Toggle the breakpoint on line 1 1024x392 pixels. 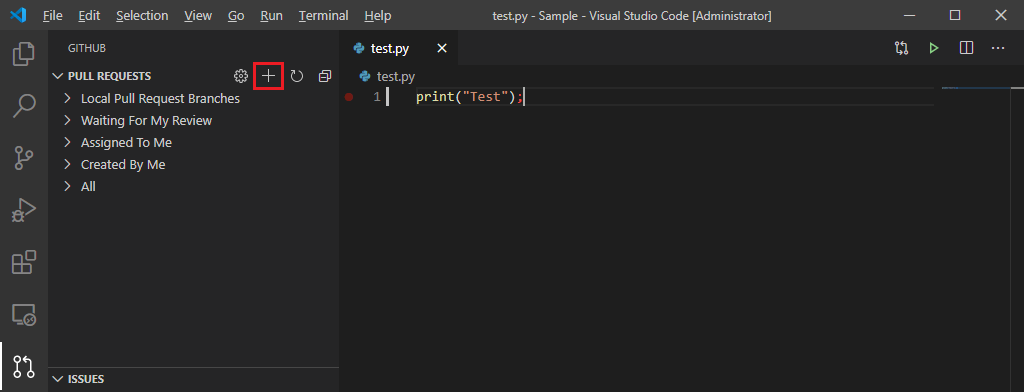tap(349, 97)
